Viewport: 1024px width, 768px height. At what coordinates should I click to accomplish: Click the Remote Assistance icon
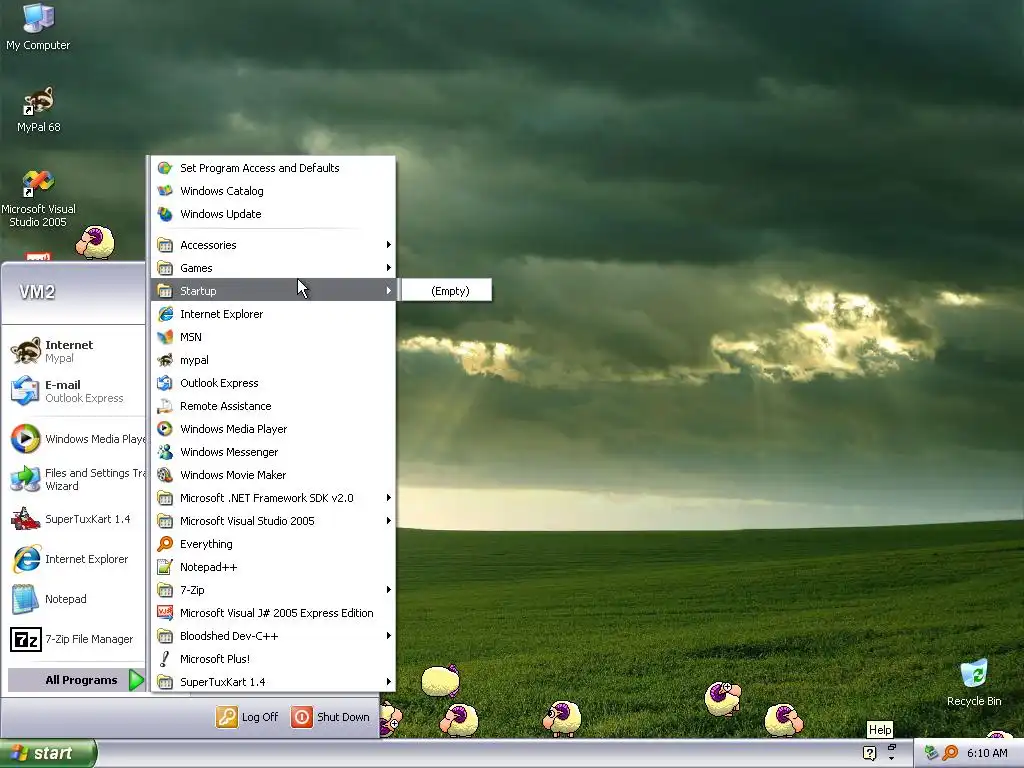(x=165, y=406)
